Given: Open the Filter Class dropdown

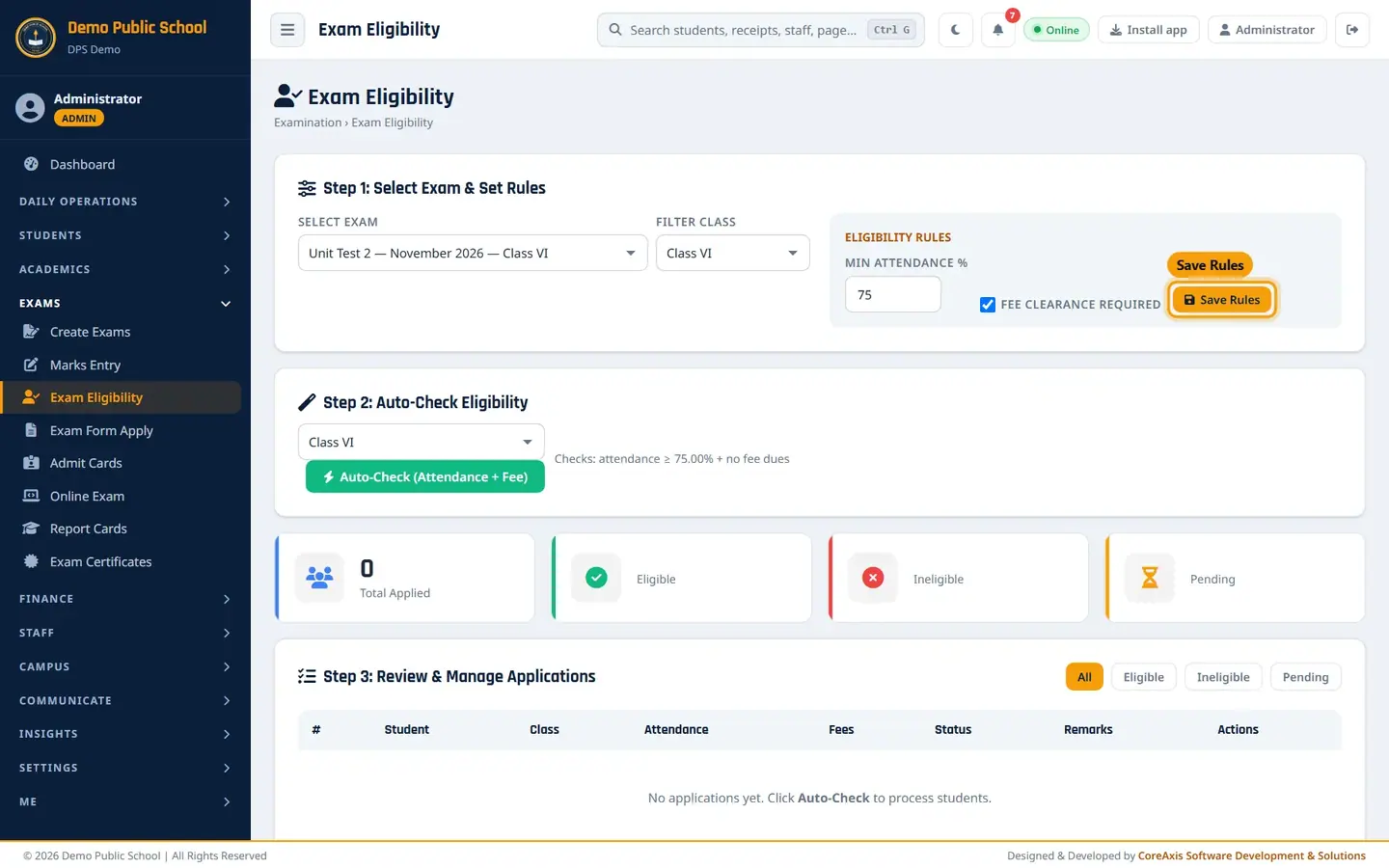Looking at the screenshot, I should coord(732,253).
